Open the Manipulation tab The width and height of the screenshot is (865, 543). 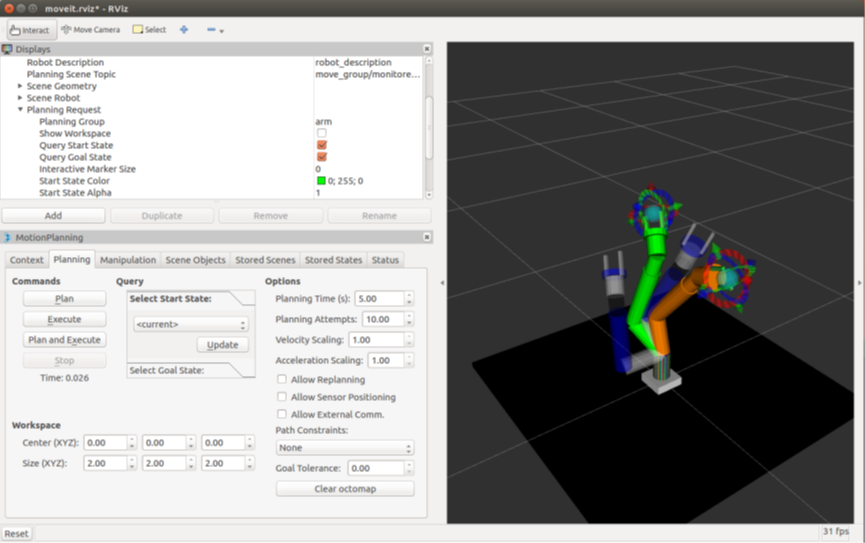click(128, 260)
